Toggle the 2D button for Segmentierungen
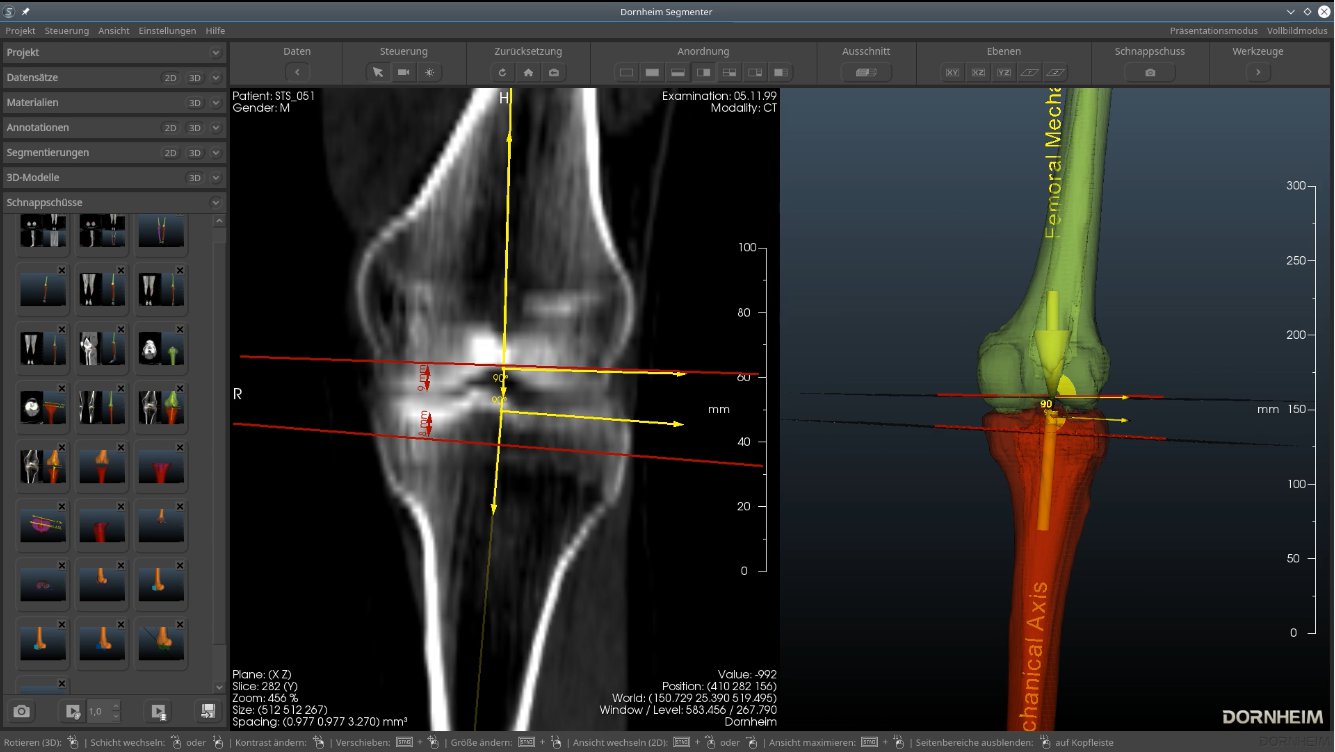 (171, 152)
